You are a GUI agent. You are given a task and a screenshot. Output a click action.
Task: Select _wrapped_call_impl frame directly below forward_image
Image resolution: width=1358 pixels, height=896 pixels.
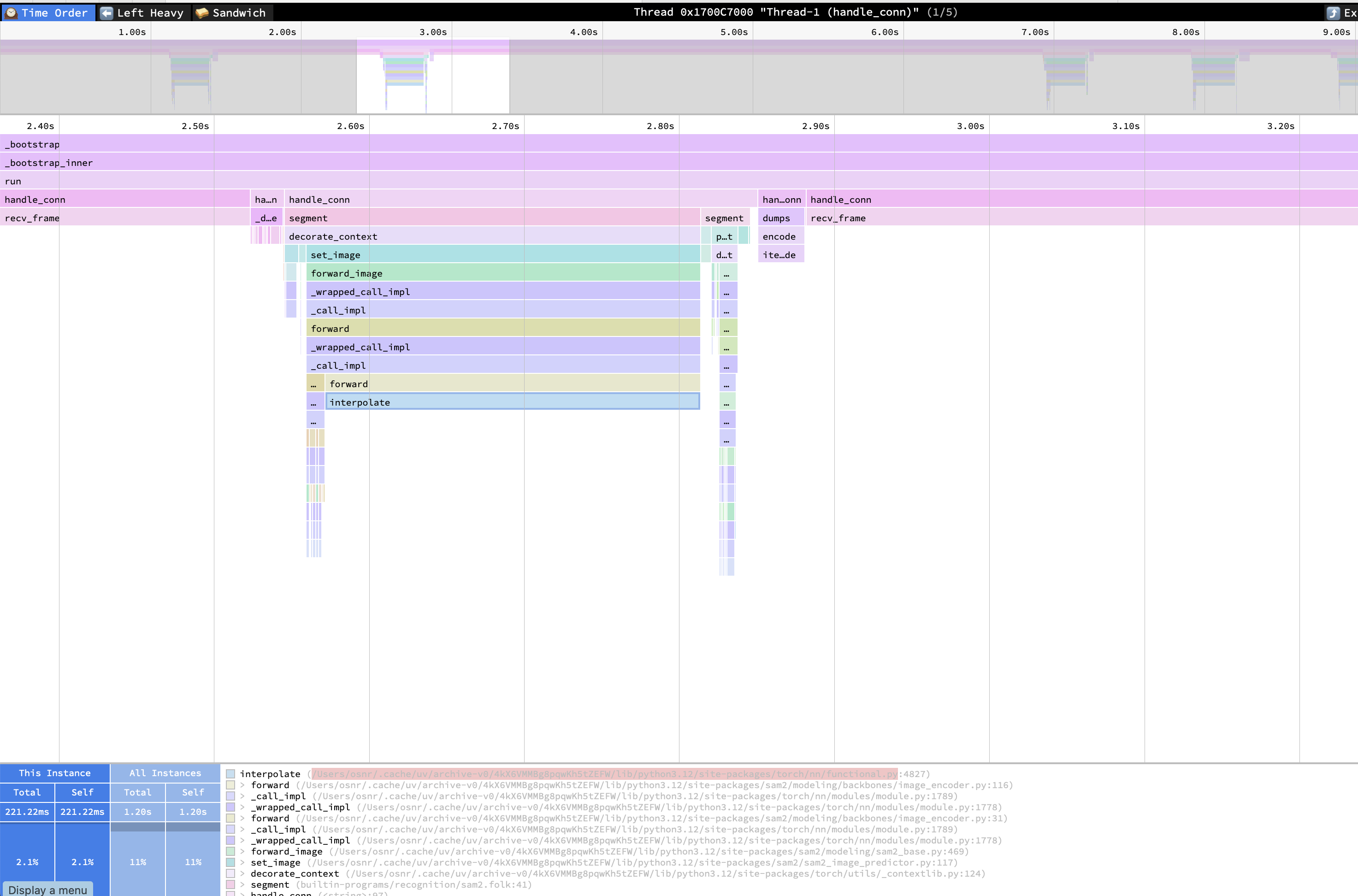click(x=503, y=291)
